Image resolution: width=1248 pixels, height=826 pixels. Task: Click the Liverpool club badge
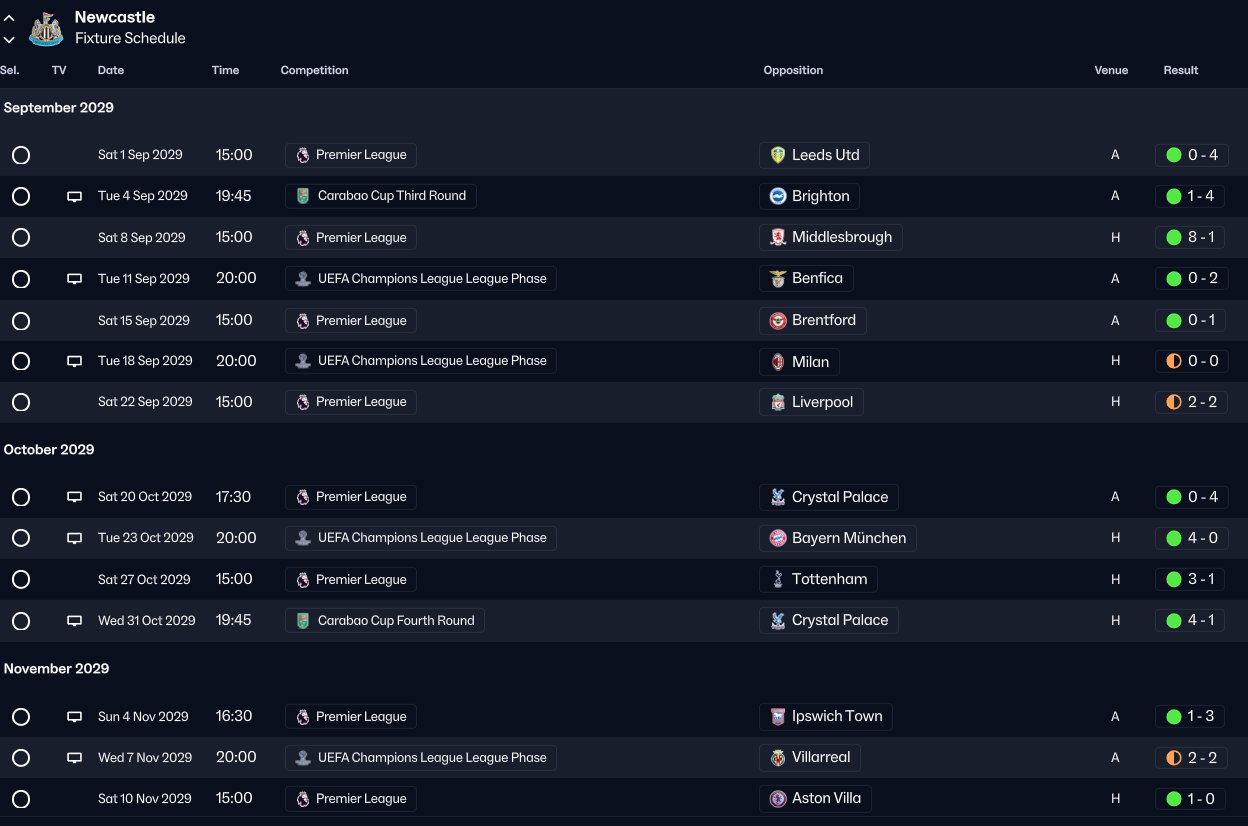[778, 402]
